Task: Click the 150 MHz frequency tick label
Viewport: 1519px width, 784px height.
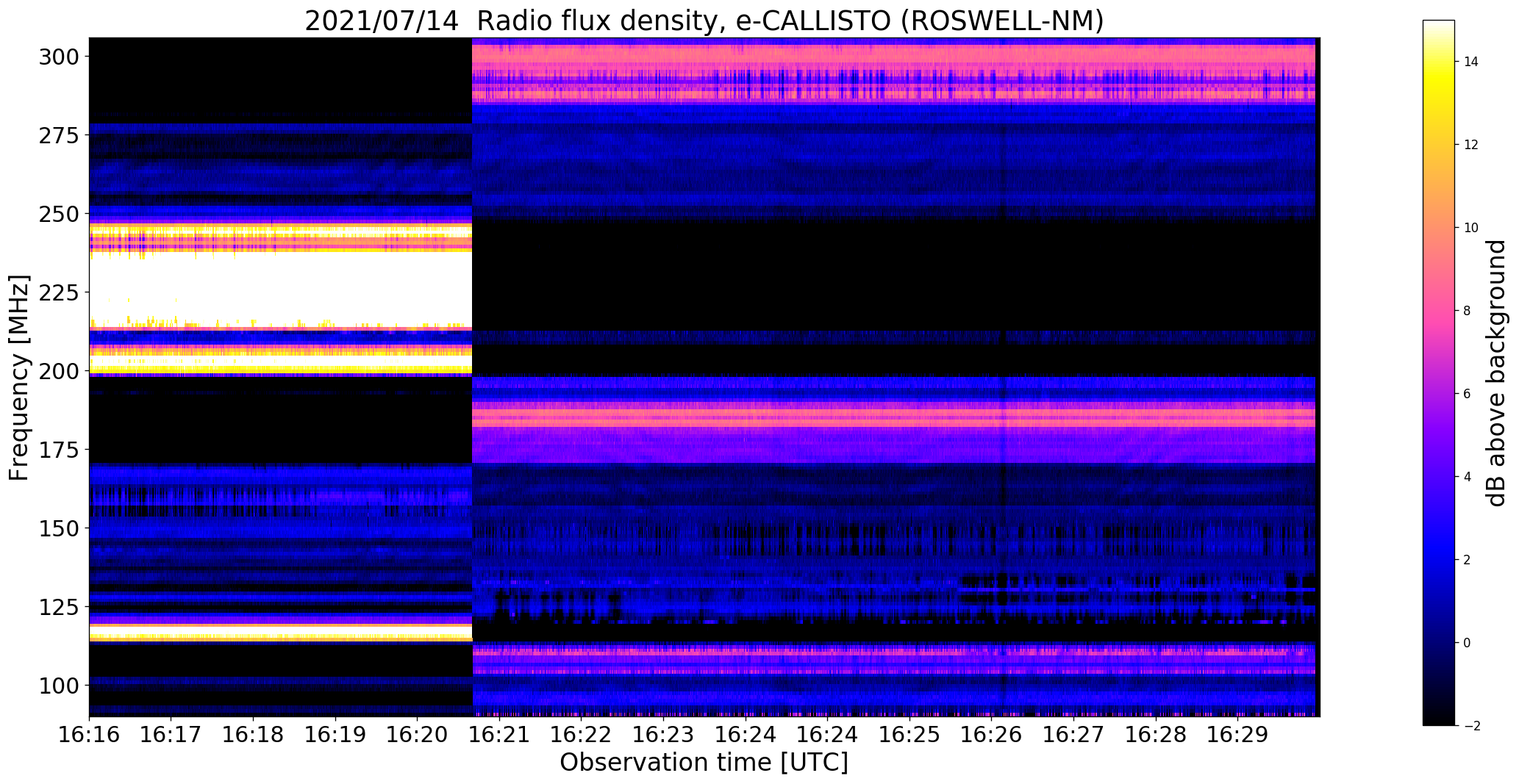Action: pyautogui.click(x=59, y=528)
